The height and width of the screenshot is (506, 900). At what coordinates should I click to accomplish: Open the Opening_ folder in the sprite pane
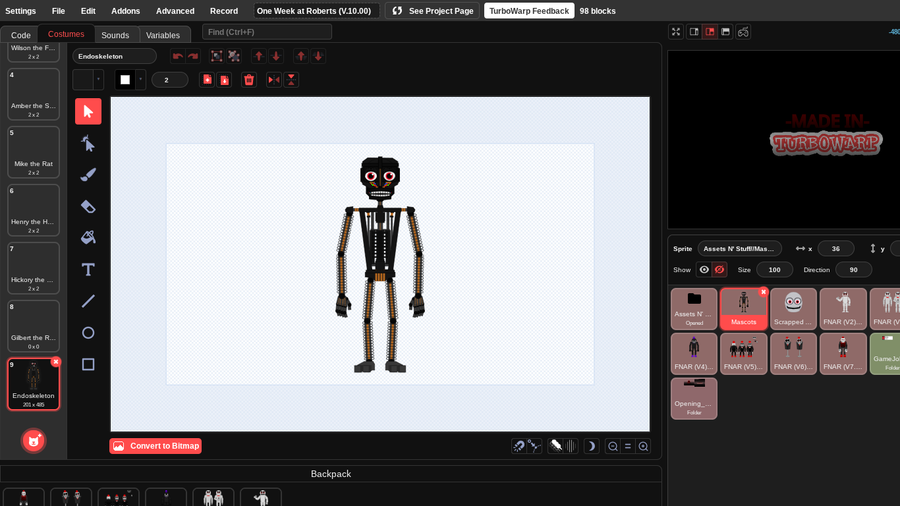[x=694, y=398]
